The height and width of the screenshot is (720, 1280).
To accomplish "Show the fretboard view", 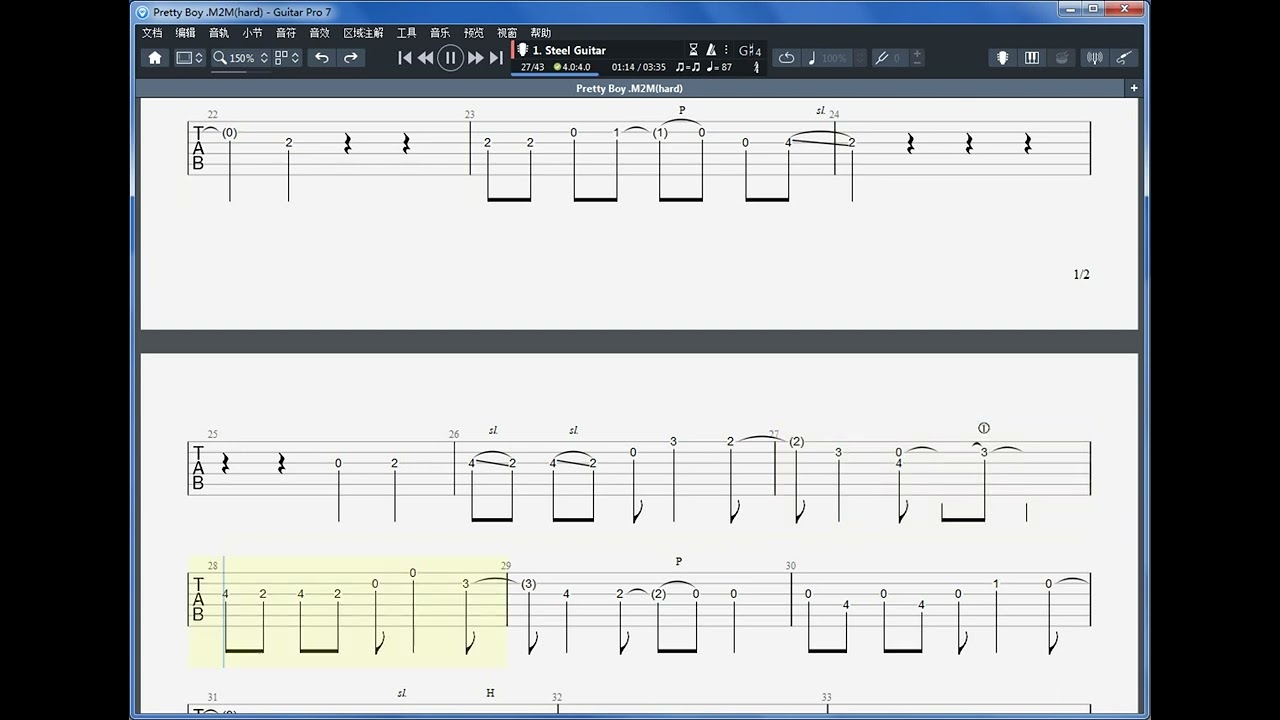I will click(1002, 58).
